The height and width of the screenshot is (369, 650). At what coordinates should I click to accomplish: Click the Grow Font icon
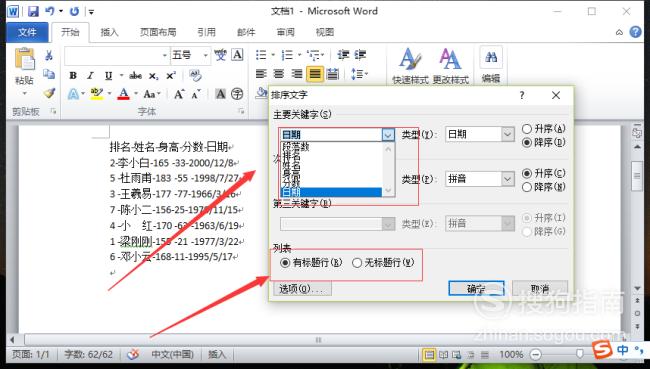[x=179, y=94]
